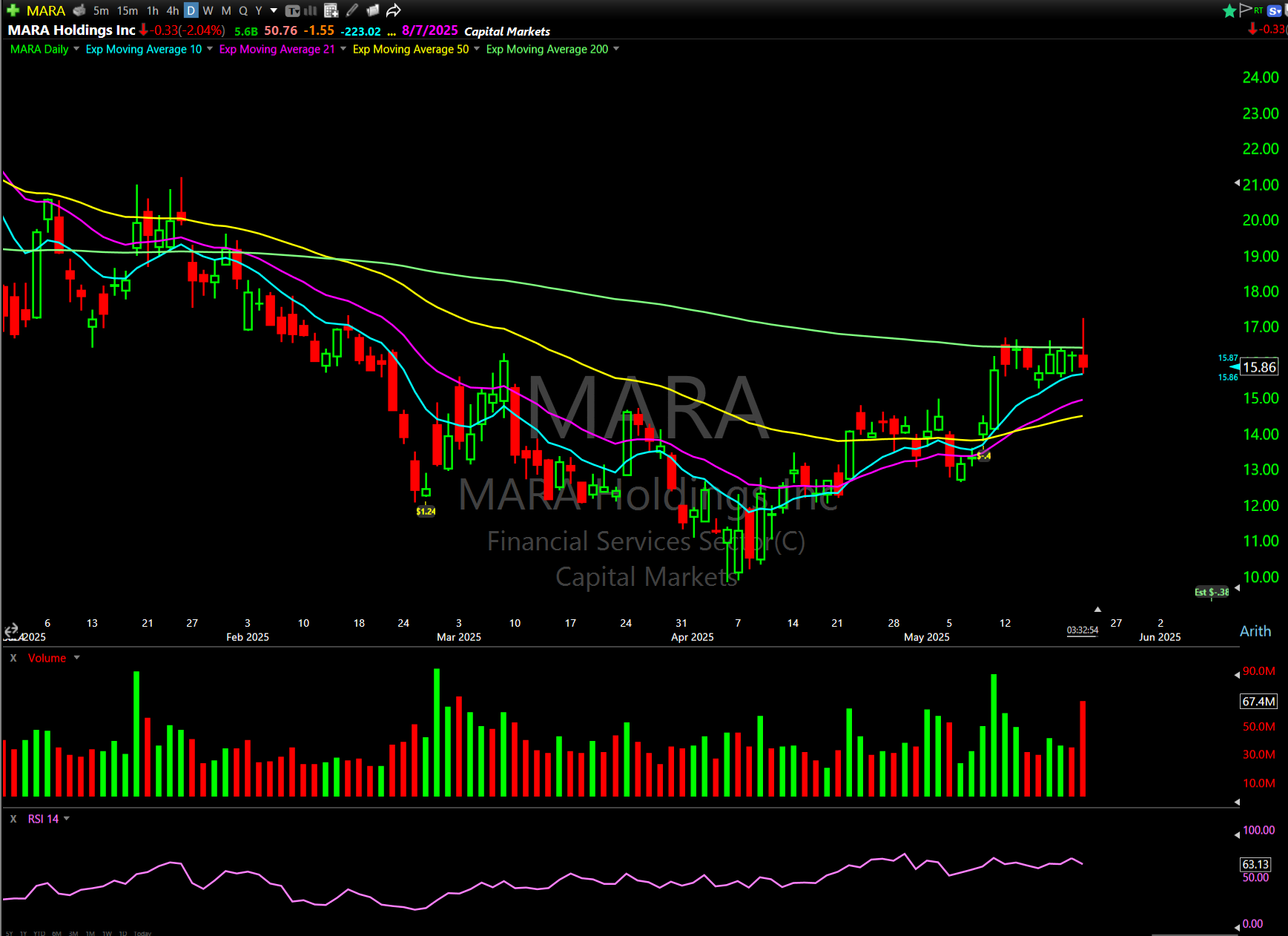Click the $1.24 earnings marker on chart
1288x936 pixels.
(426, 511)
